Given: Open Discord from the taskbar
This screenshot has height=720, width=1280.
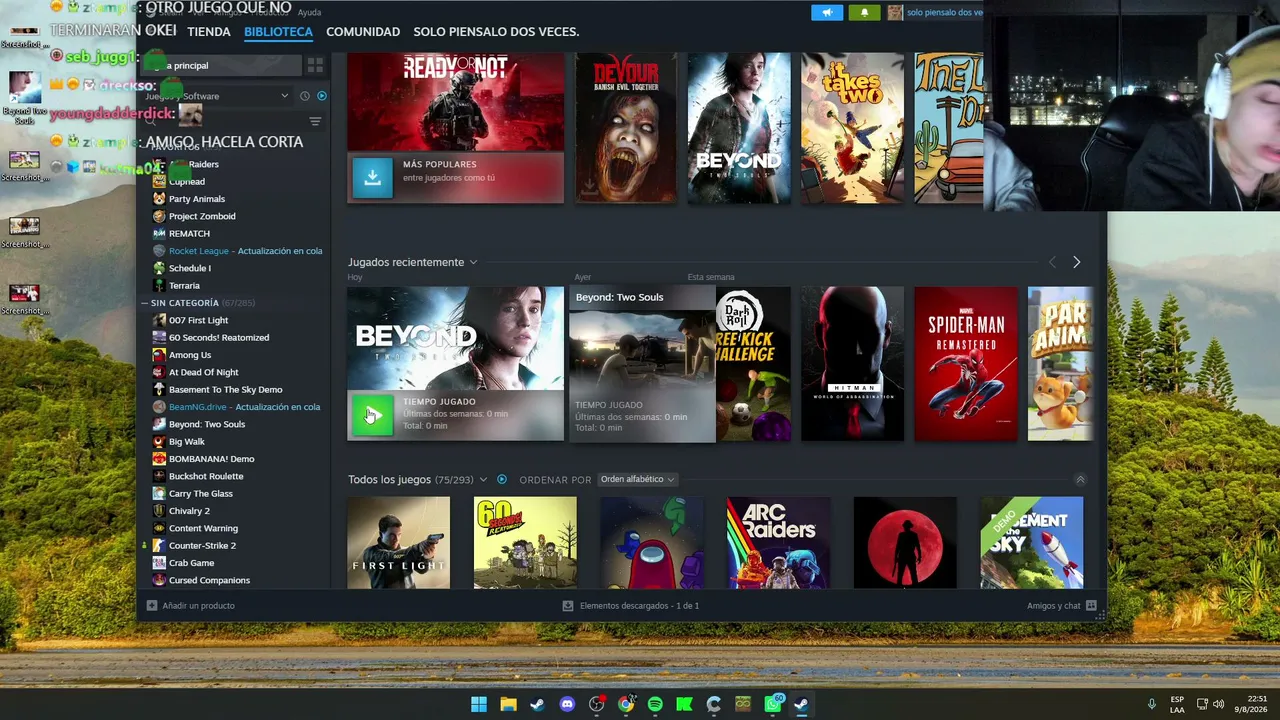Looking at the screenshot, I should [x=567, y=704].
